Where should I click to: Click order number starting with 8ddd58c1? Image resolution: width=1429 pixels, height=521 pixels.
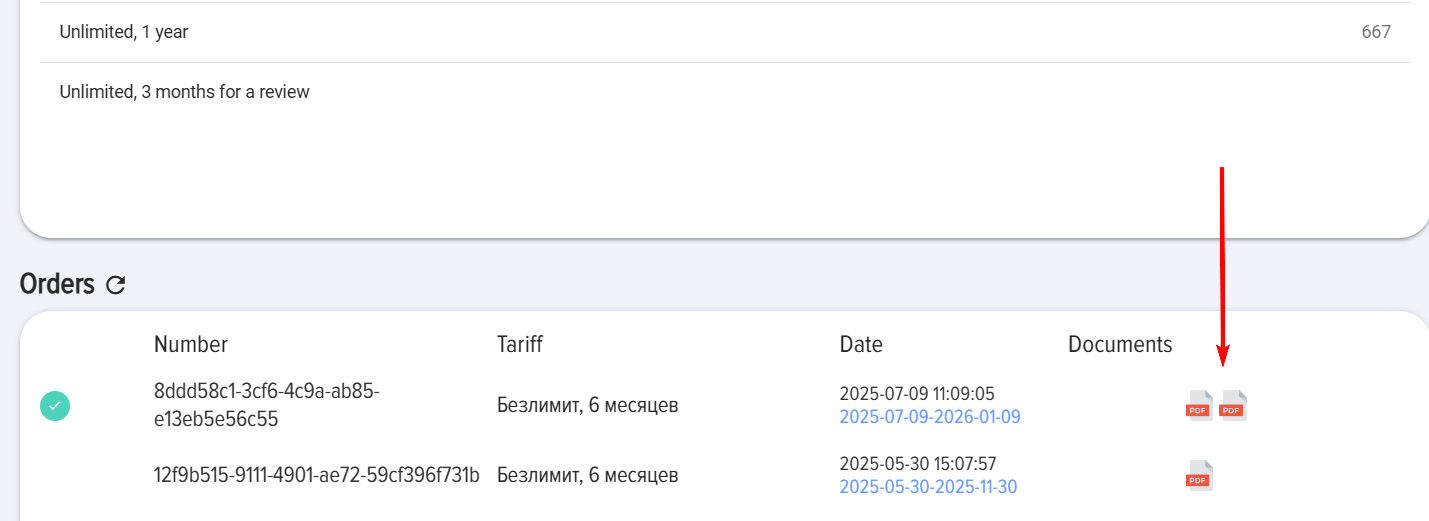(x=266, y=405)
